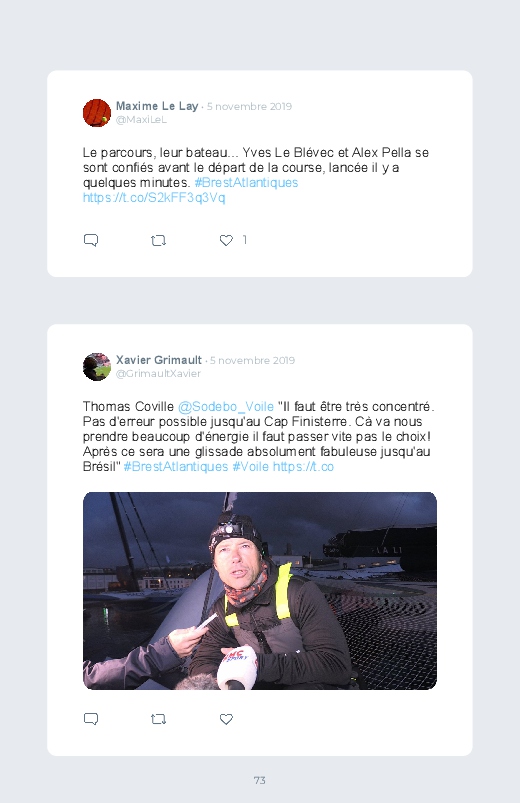The image size is (520, 803).
Task: Click the reply icon on Maxime Le Lay's tweet
Action: (91, 240)
